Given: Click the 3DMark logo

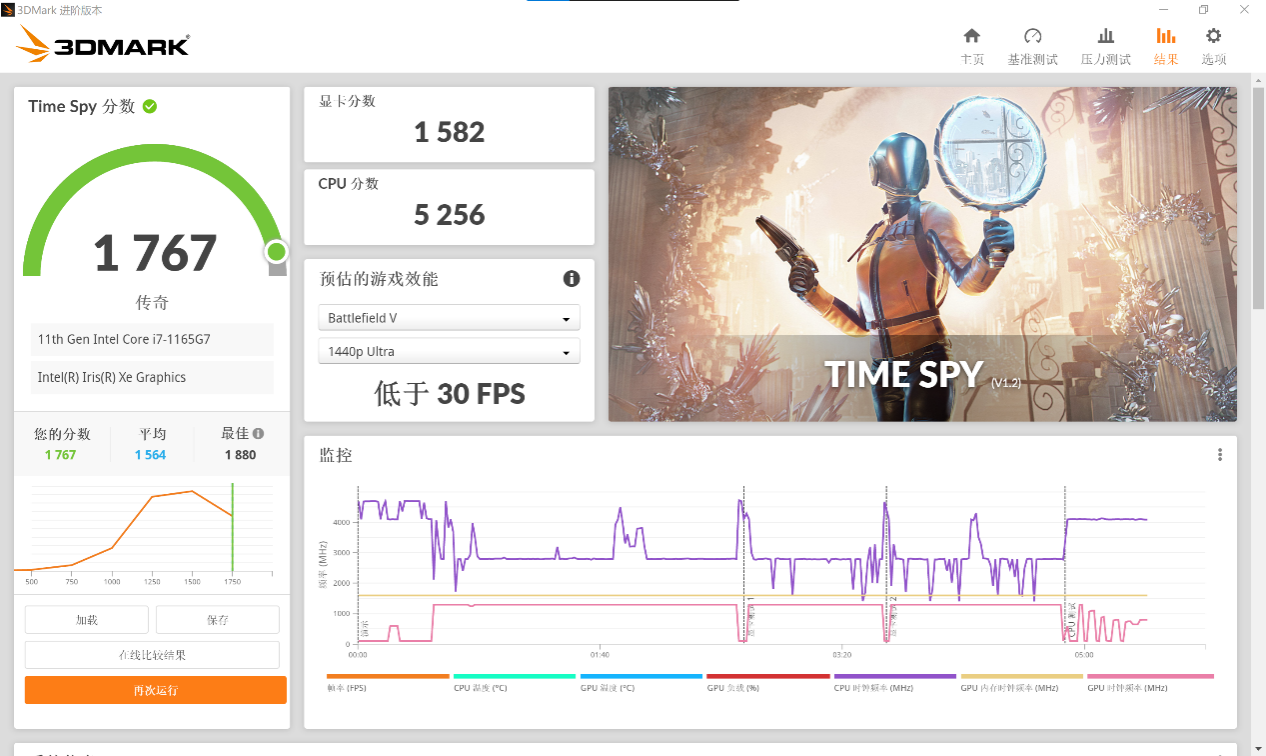Looking at the screenshot, I should [103, 45].
